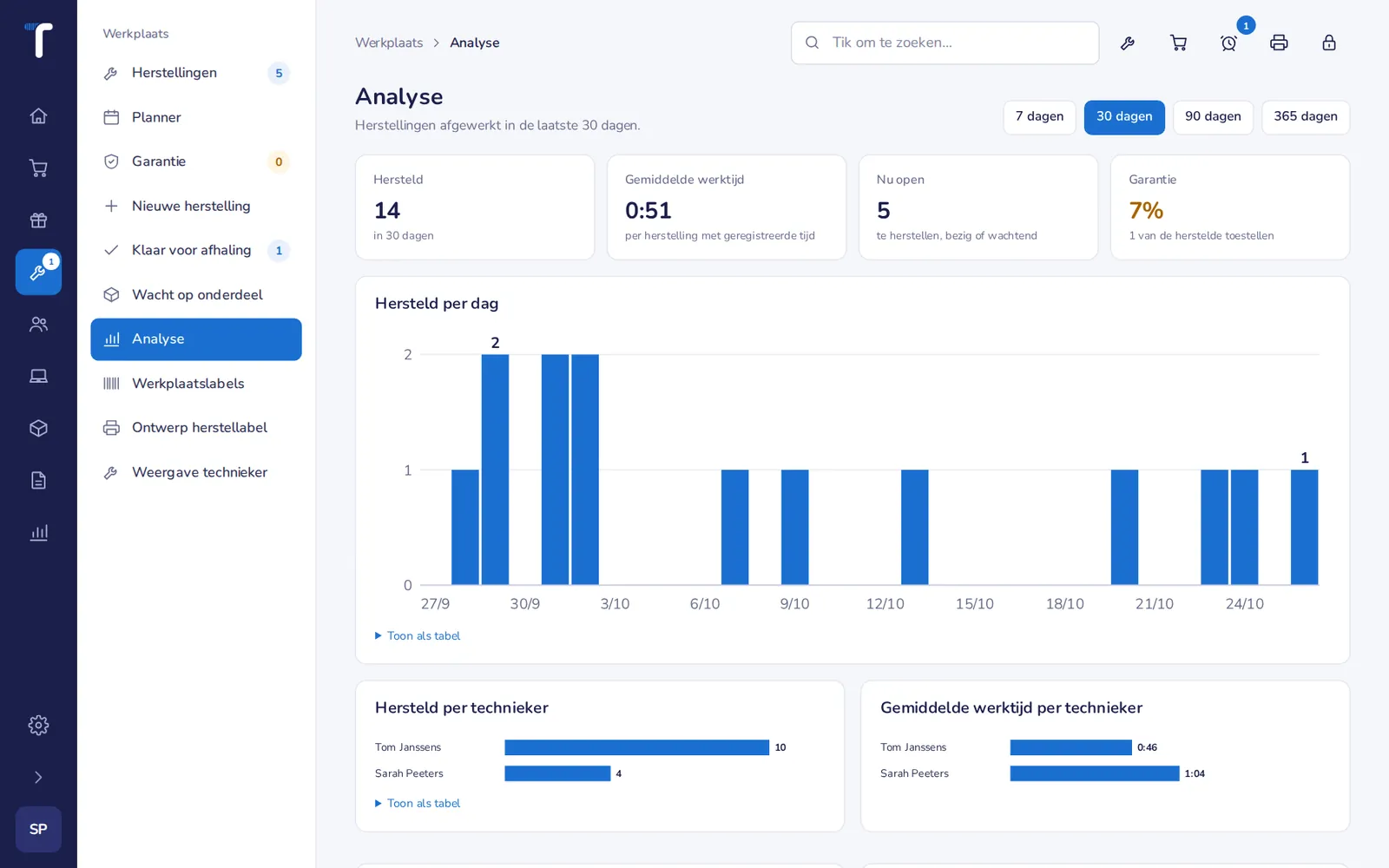Open the shopping cart icon in left rail
This screenshot has height=868, width=1389.
[x=38, y=168]
